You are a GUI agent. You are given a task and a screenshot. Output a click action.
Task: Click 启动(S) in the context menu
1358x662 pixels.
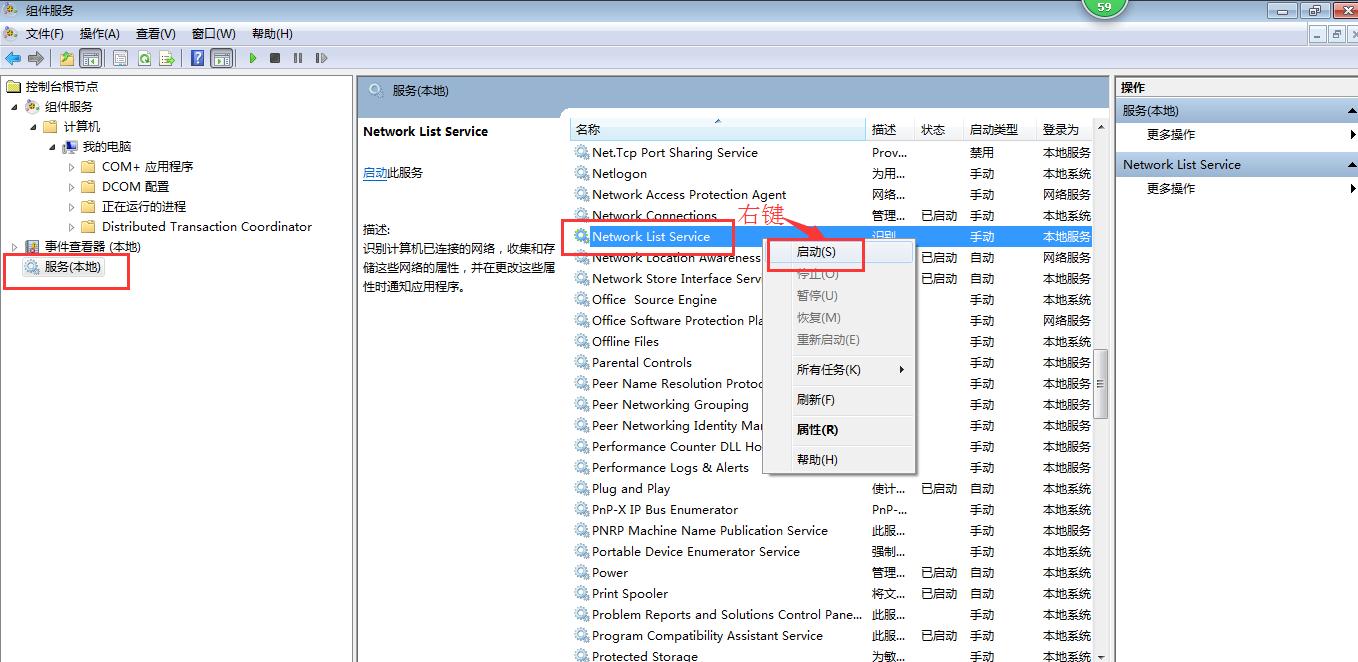(x=816, y=253)
